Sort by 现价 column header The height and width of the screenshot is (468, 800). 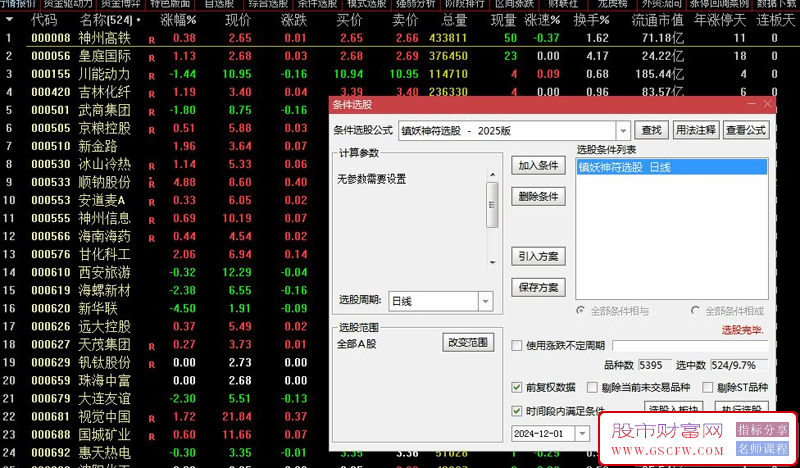(238, 20)
